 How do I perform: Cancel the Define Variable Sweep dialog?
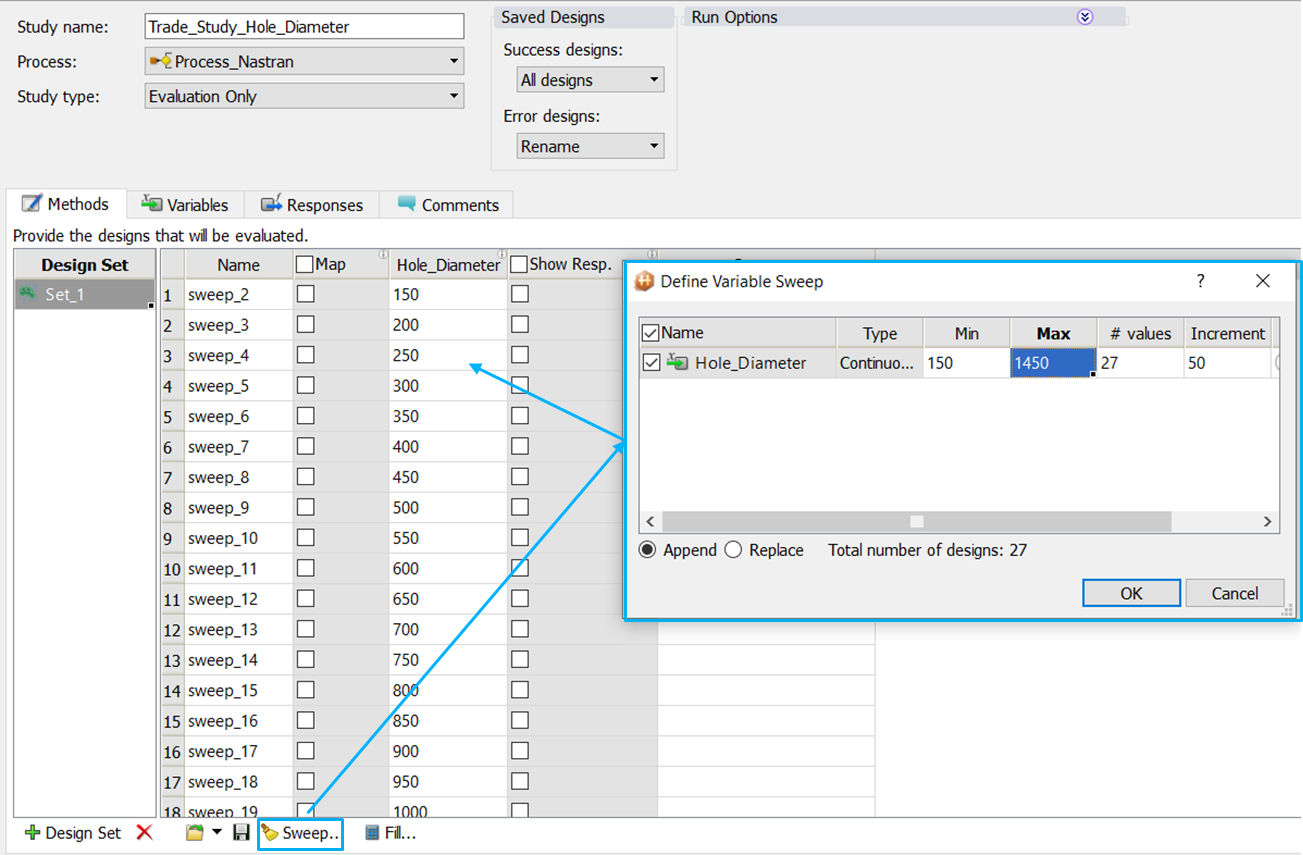pyautogui.click(x=1235, y=593)
